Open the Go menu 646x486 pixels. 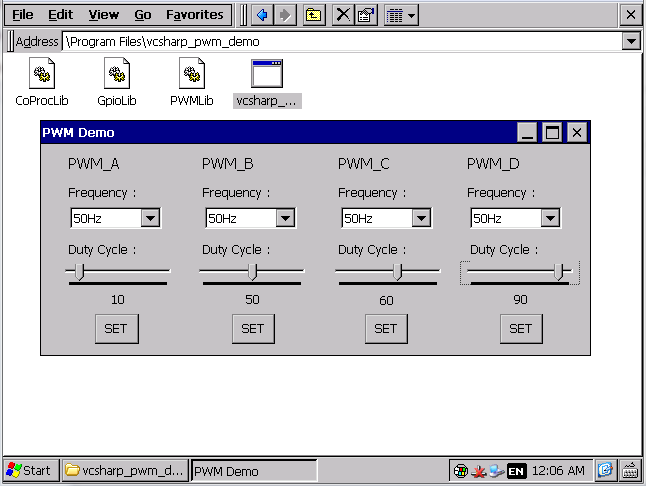143,15
